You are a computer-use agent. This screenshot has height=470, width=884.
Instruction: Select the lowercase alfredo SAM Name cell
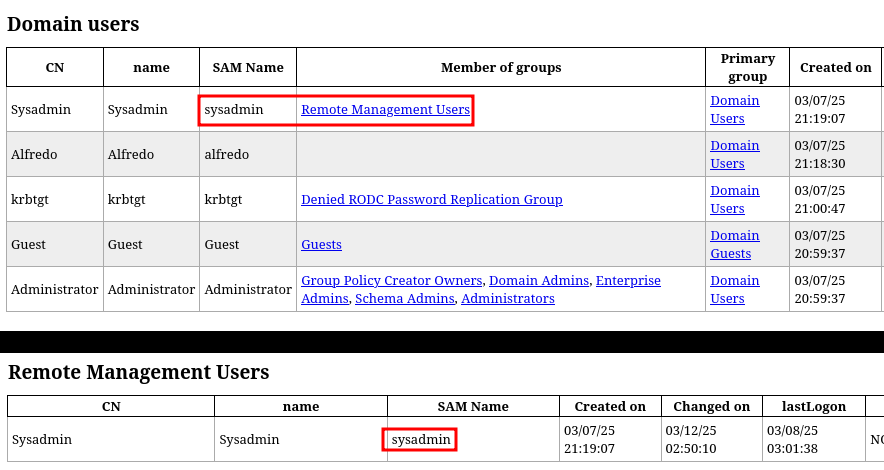tap(227, 155)
